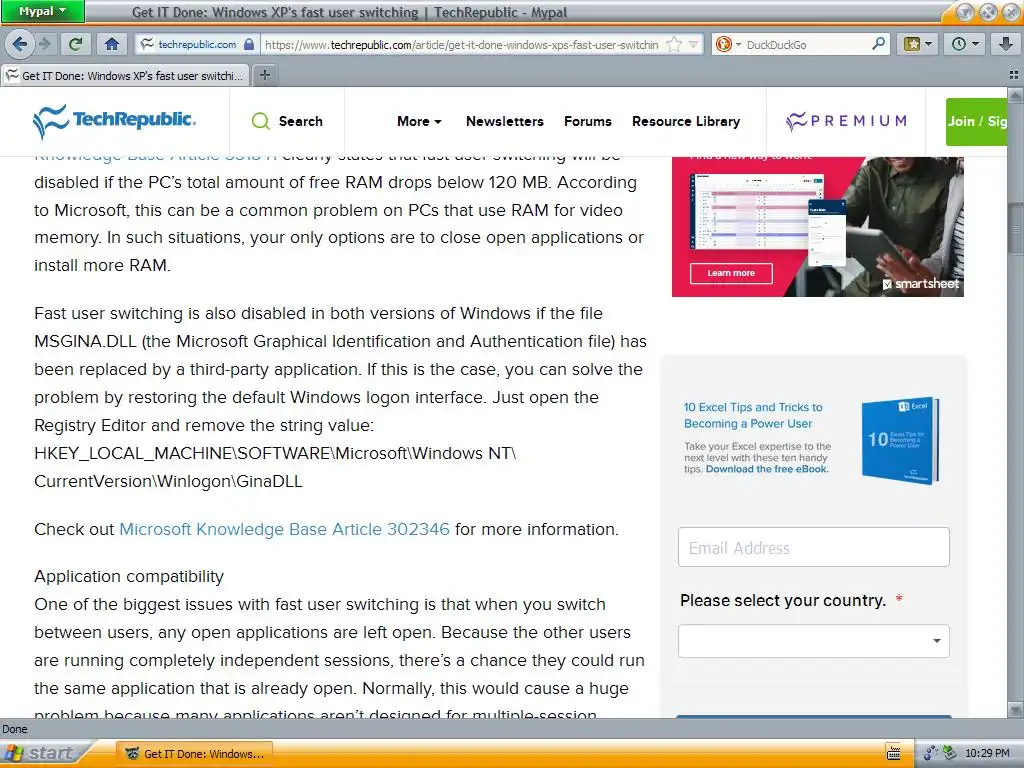Screen dimensions: 1024x768
Task: Select Get IT Done taskbar button
Action: [195, 754]
